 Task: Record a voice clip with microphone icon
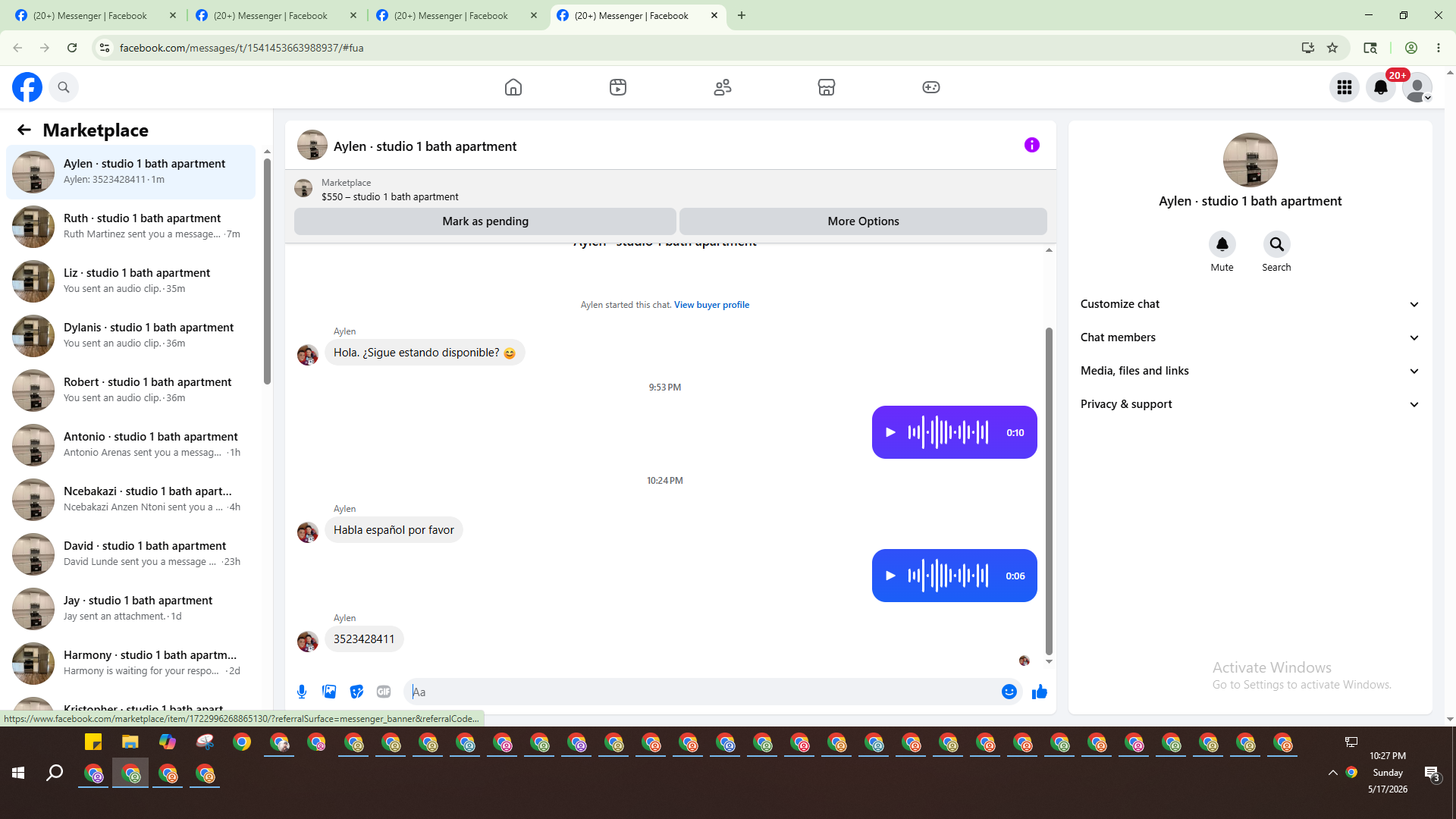[302, 692]
